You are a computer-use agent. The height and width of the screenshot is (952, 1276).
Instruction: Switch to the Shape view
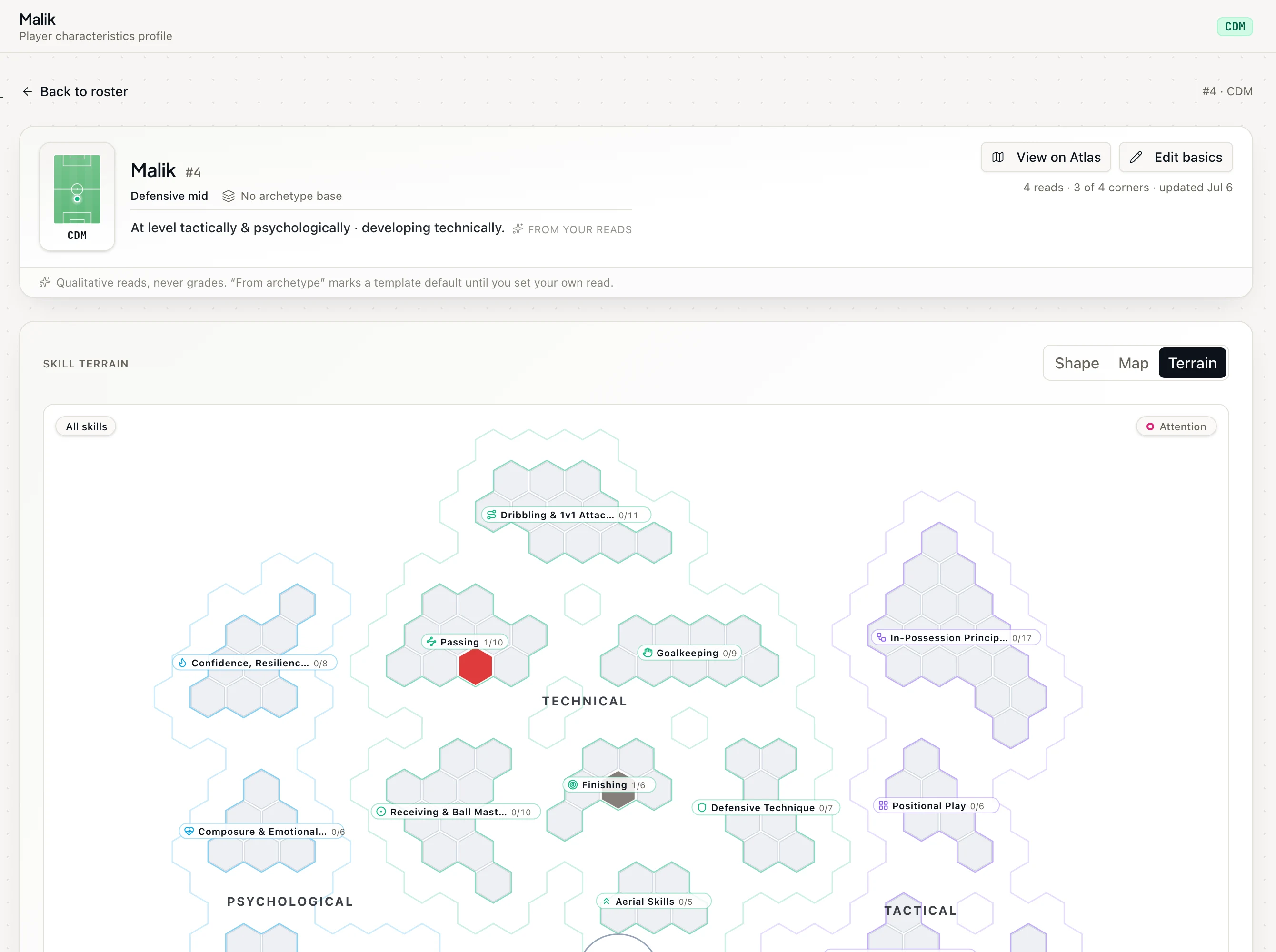[1077, 363]
